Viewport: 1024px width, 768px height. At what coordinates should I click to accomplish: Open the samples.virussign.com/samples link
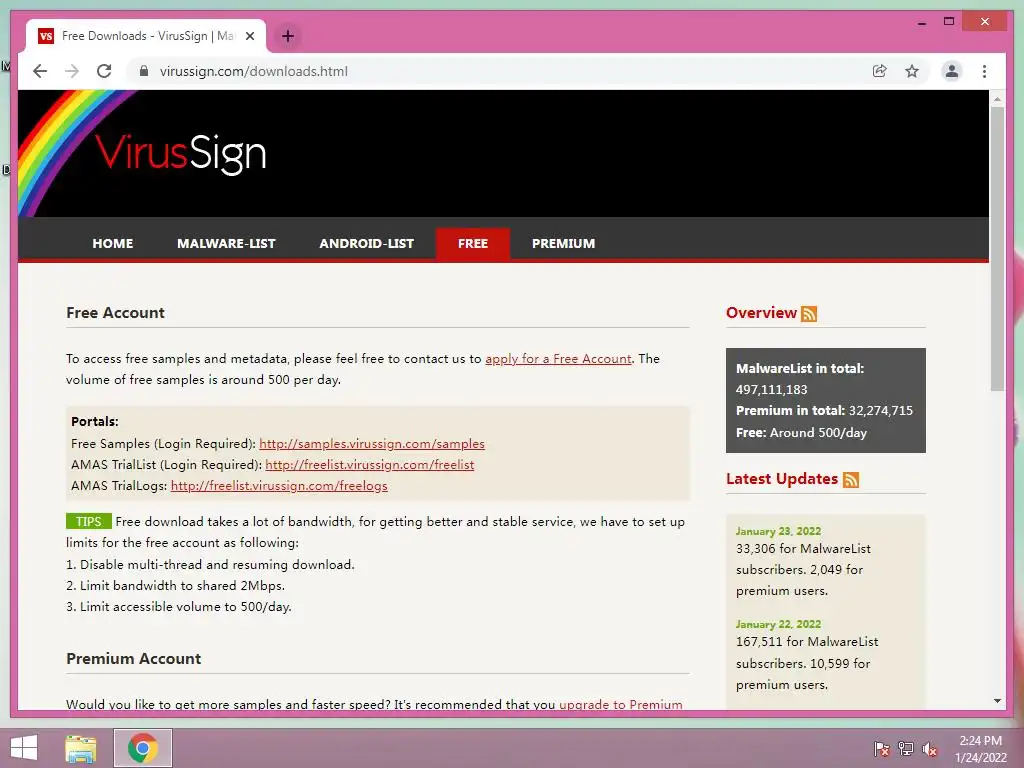coord(372,443)
